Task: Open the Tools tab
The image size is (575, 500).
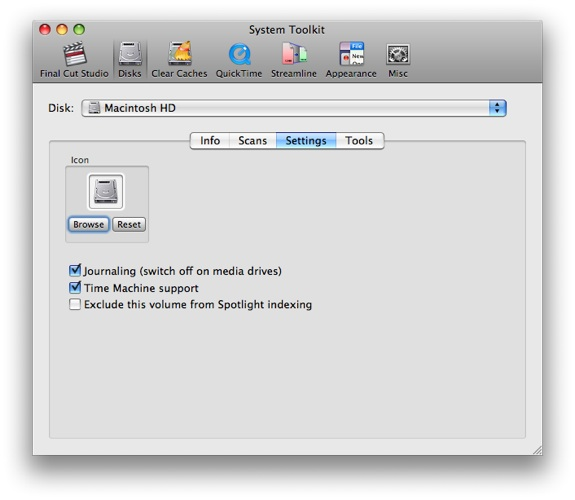Action: pyautogui.click(x=359, y=140)
